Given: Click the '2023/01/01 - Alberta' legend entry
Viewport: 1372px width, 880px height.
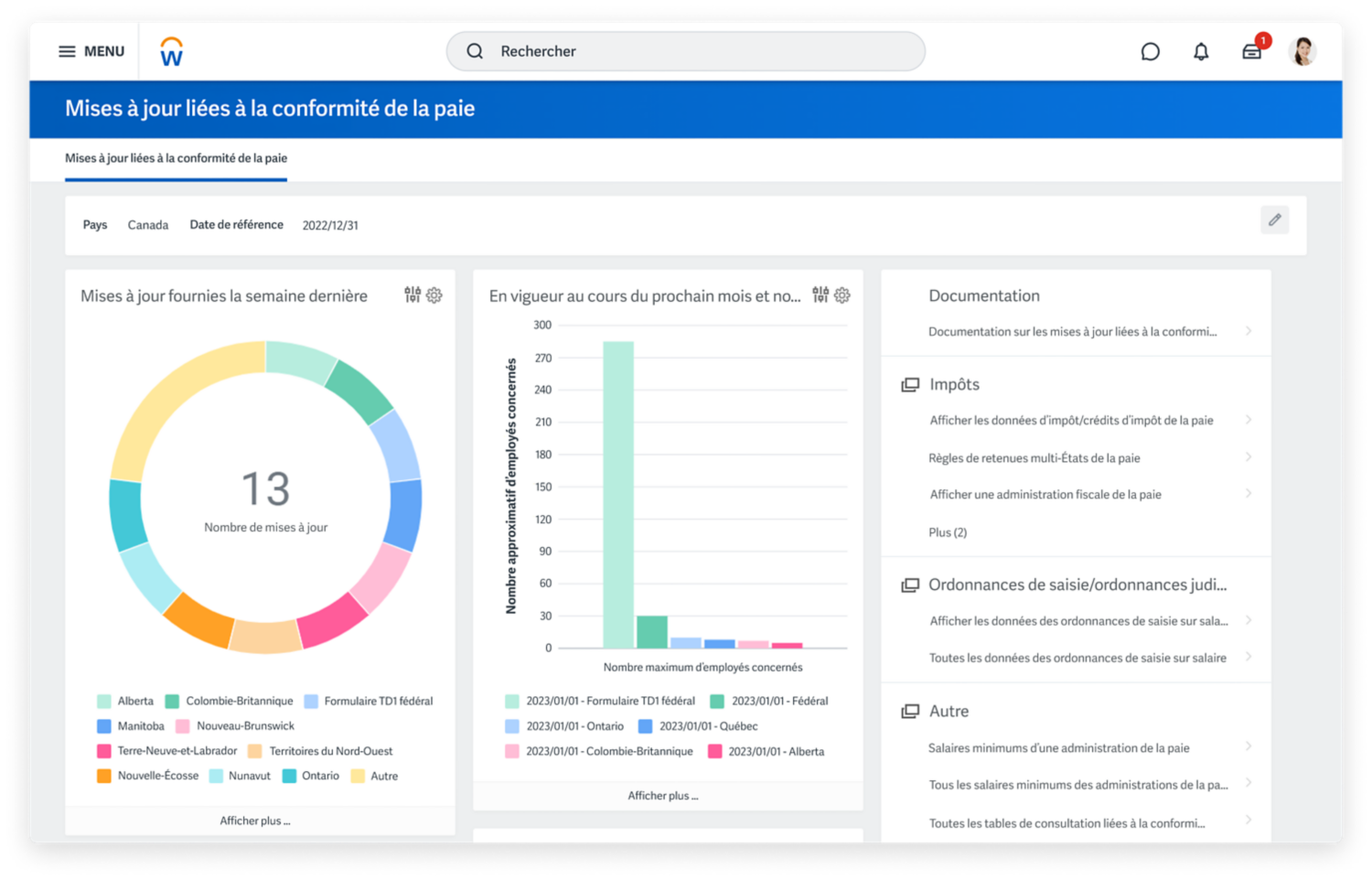Looking at the screenshot, I should click(766, 751).
